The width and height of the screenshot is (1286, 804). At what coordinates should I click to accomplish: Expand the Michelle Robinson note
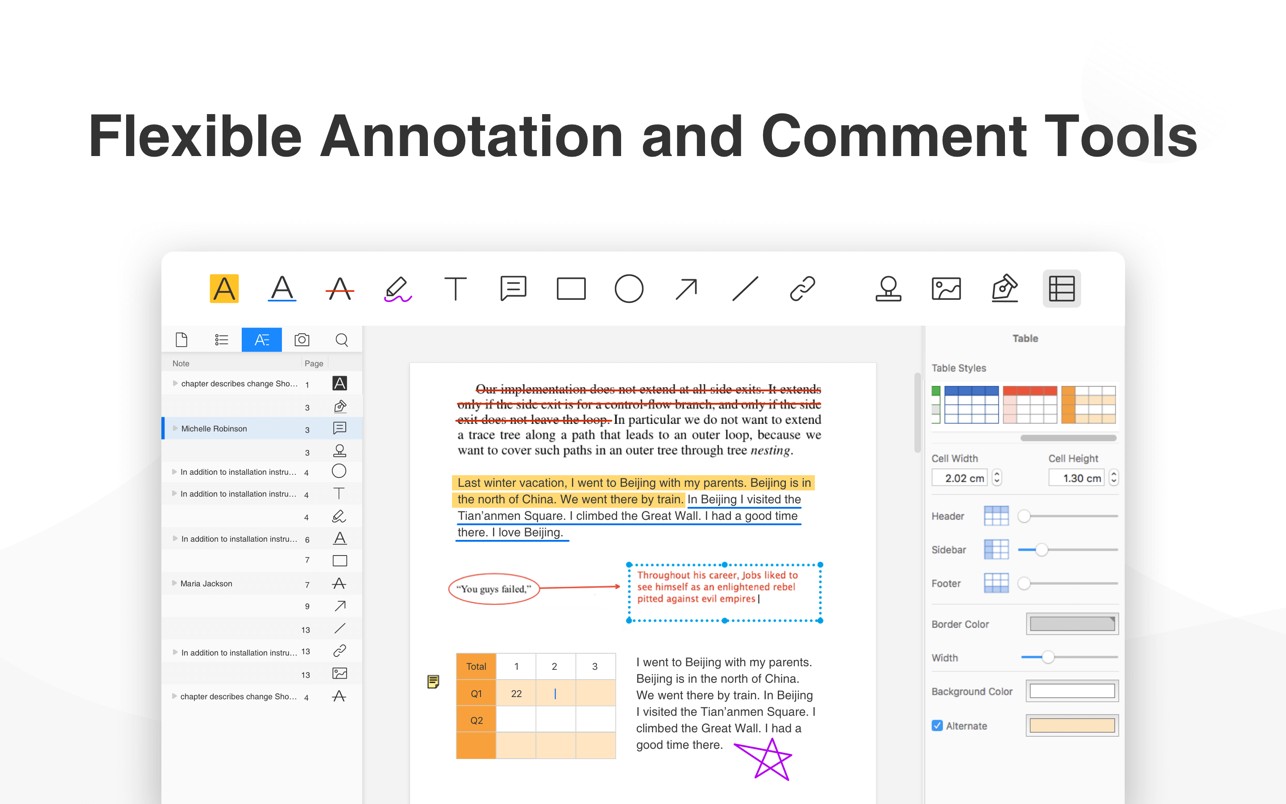(x=175, y=429)
